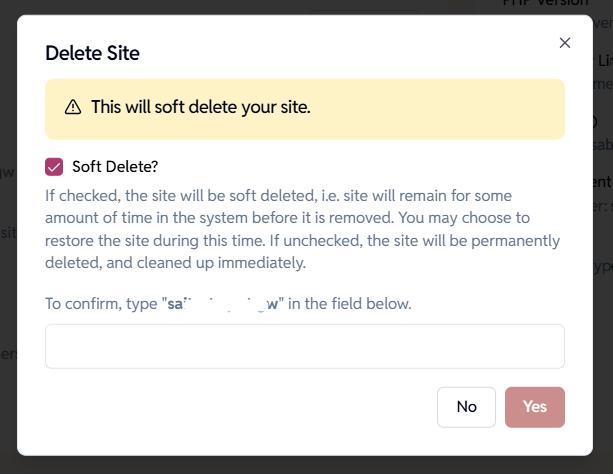Click the dimmed backdrop below the dialog
This screenshot has height=474, width=613.
(x=300, y=465)
